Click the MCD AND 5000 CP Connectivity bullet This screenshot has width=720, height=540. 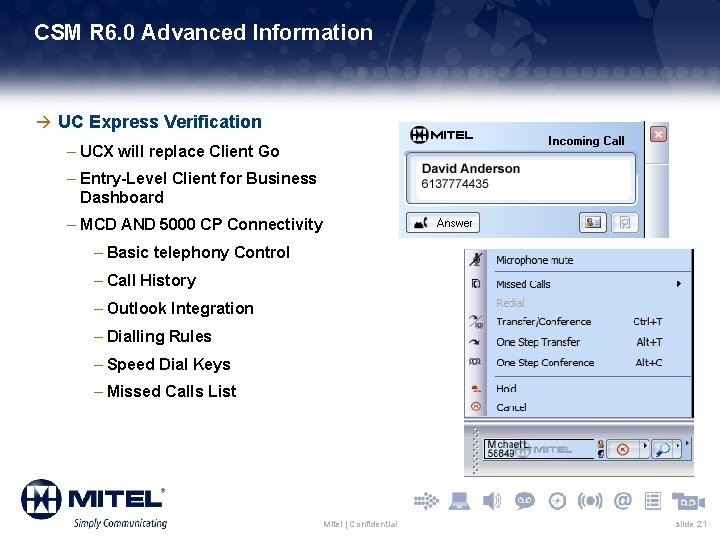[202, 224]
